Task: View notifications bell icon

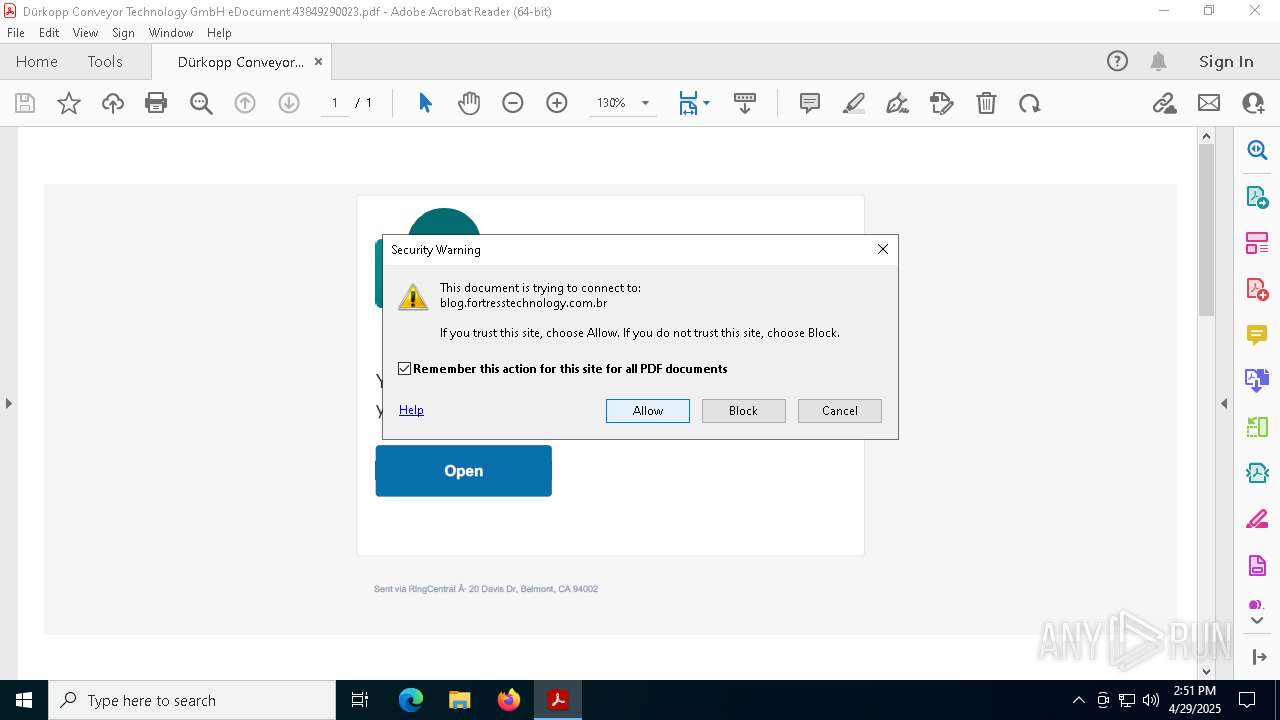Action: click(1158, 61)
